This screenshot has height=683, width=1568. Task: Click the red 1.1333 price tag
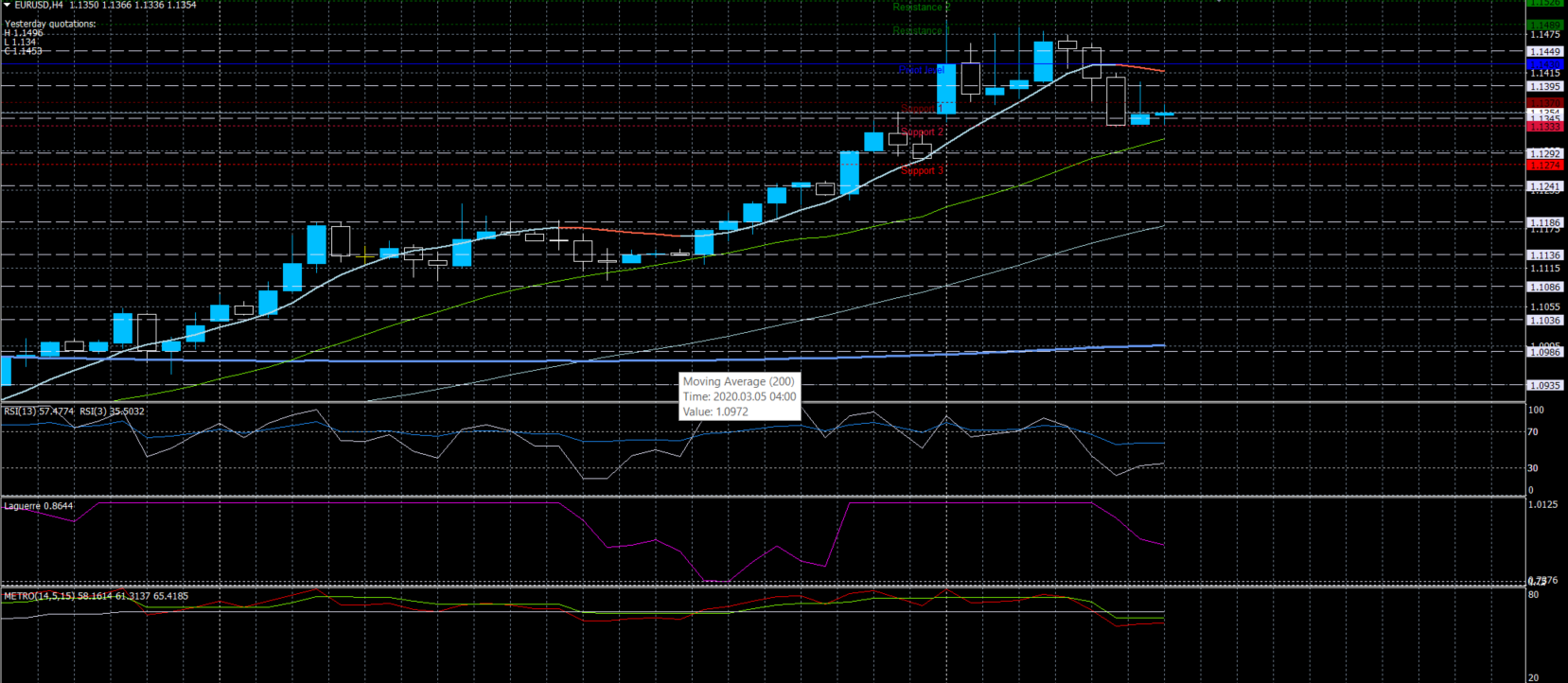[x=1545, y=126]
